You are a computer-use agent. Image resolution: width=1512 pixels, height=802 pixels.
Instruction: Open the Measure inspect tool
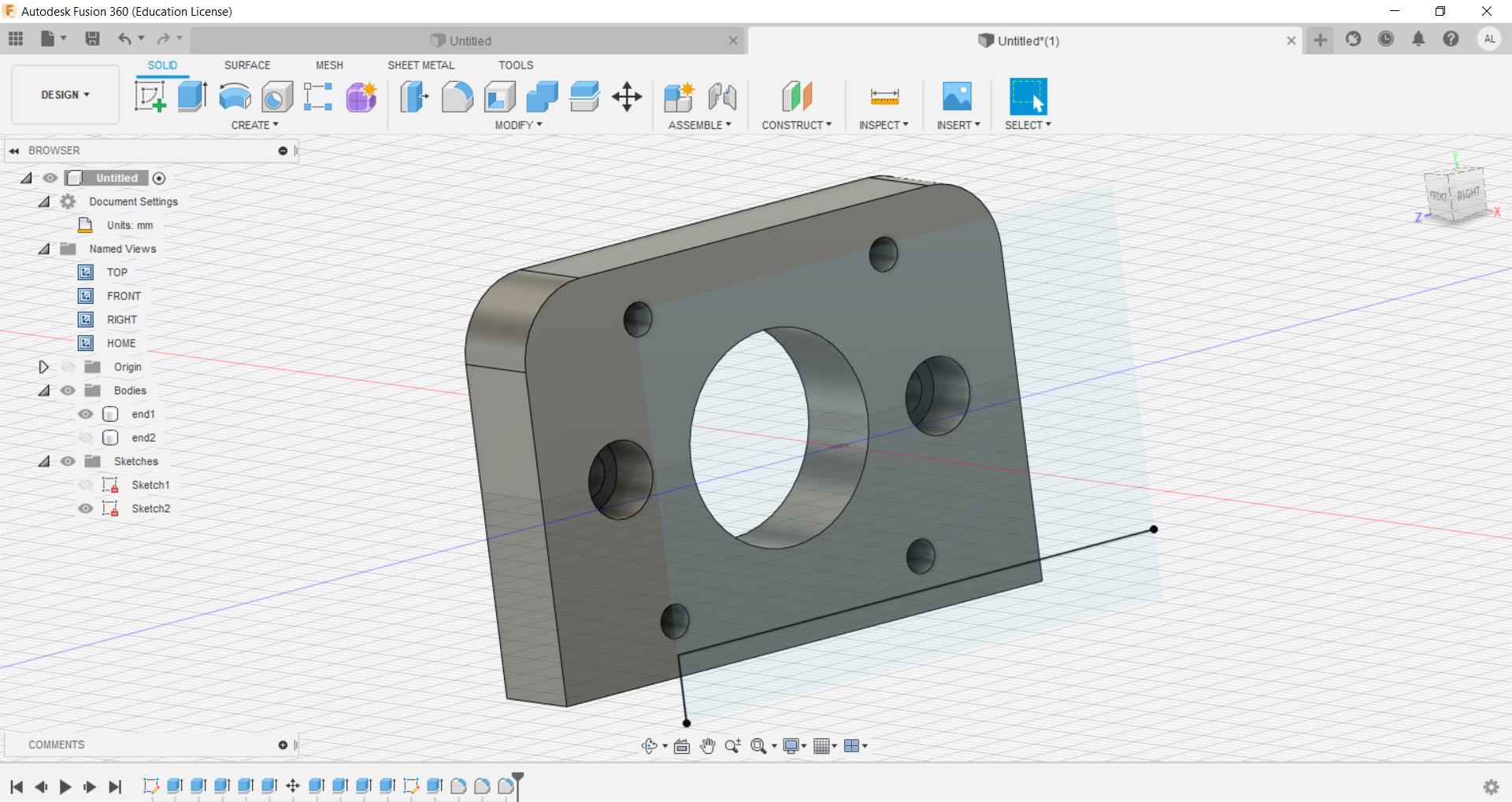[884, 97]
